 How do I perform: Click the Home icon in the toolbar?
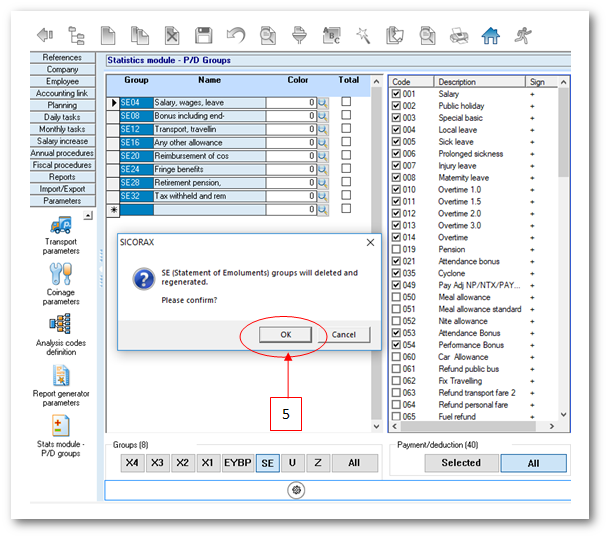[x=490, y=35]
